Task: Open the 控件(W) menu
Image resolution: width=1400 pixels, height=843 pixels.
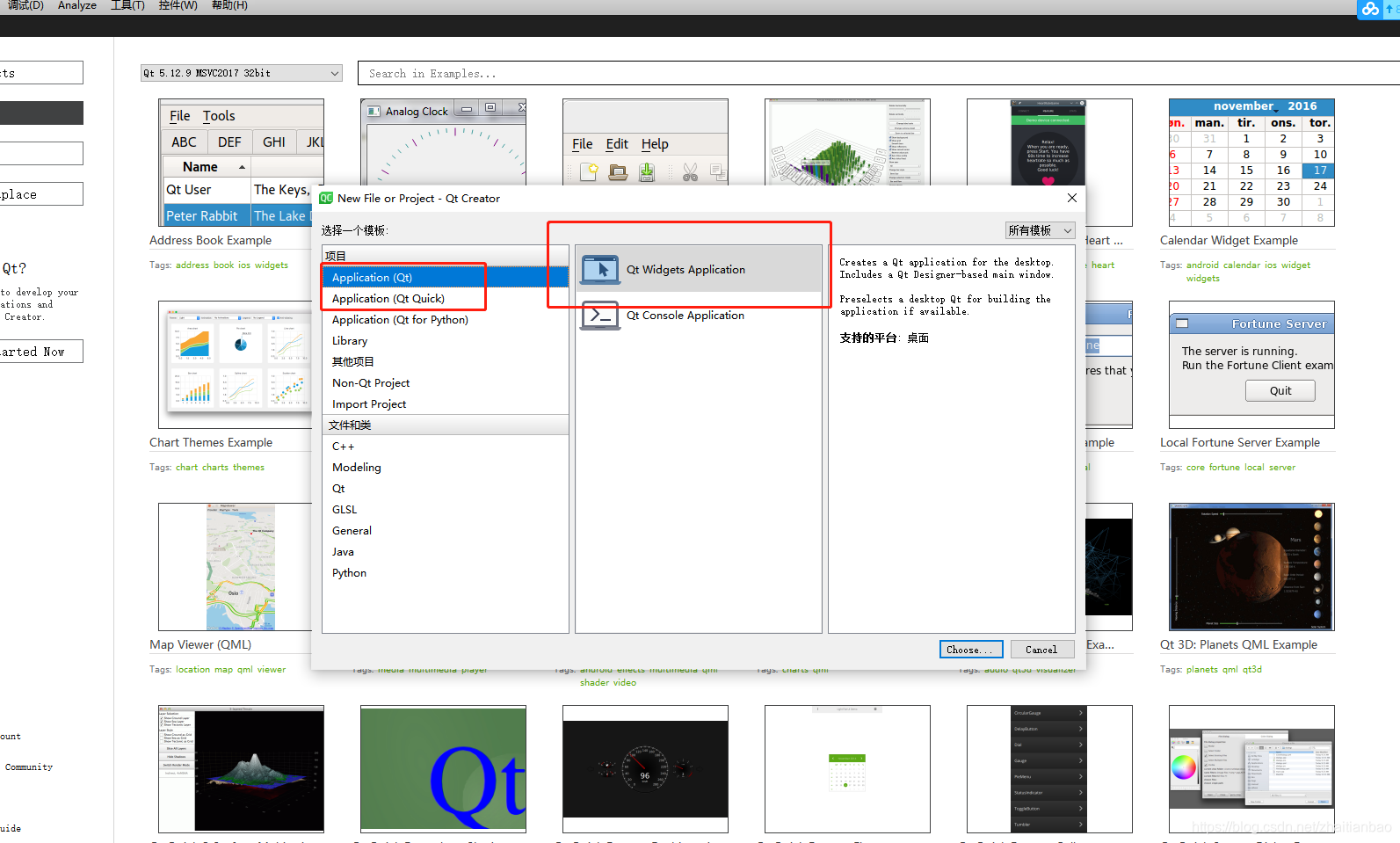Action: [x=178, y=5]
